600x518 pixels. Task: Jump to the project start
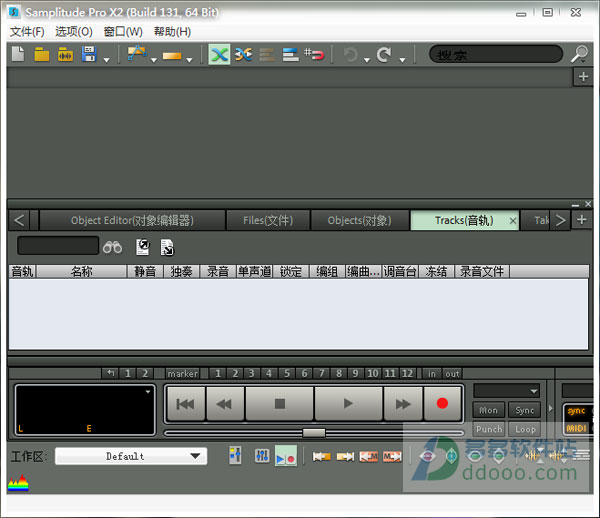click(186, 404)
